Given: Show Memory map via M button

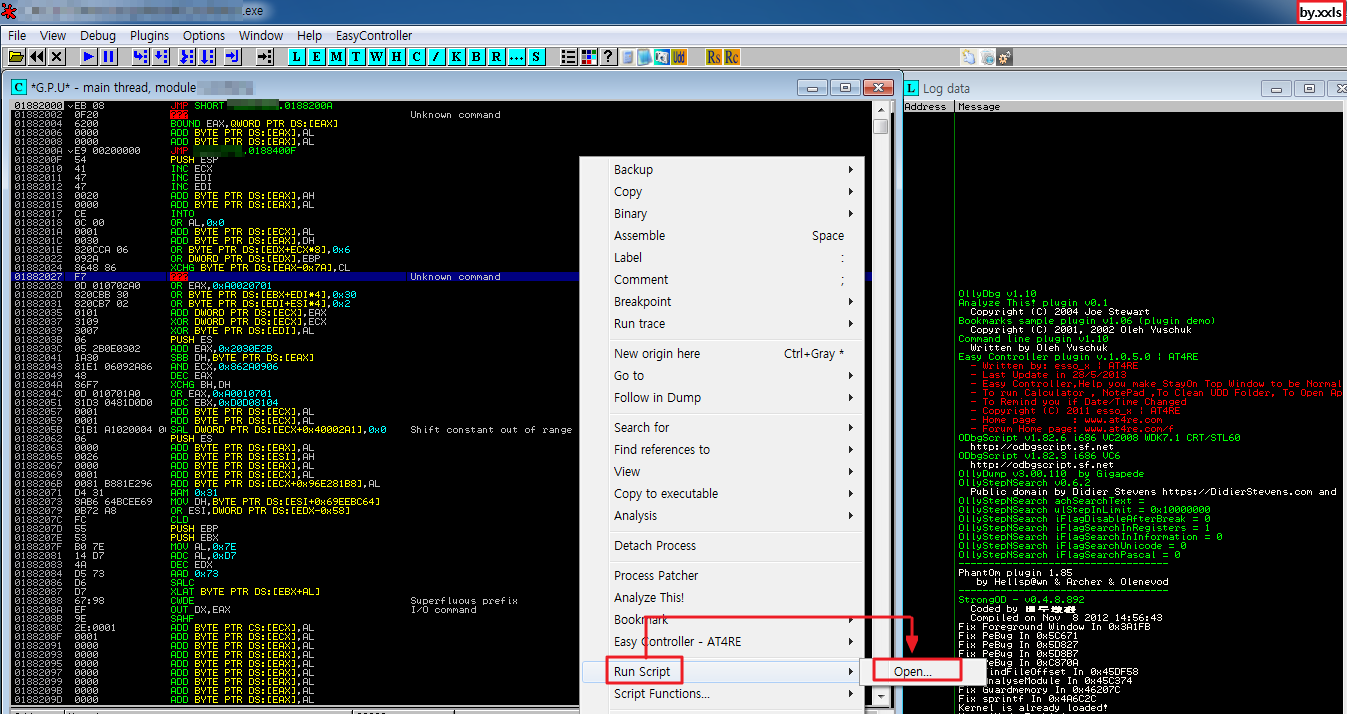Looking at the screenshot, I should (336, 57).
